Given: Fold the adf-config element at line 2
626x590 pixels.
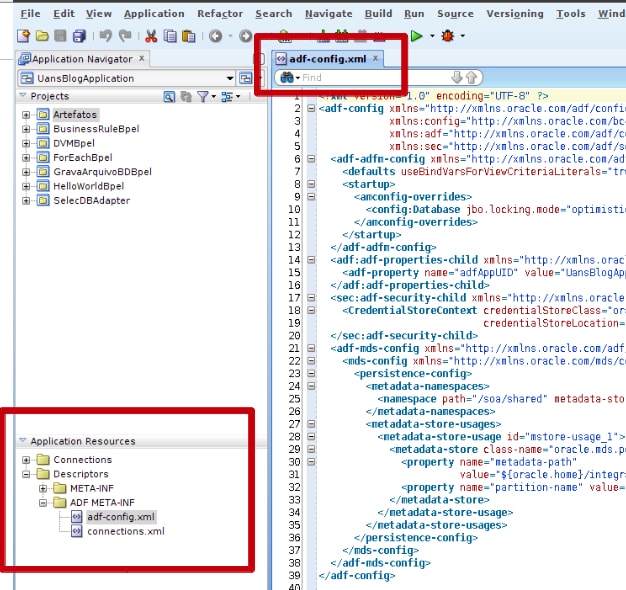Looking at the screenshot, I should click(x=311, y=108).
